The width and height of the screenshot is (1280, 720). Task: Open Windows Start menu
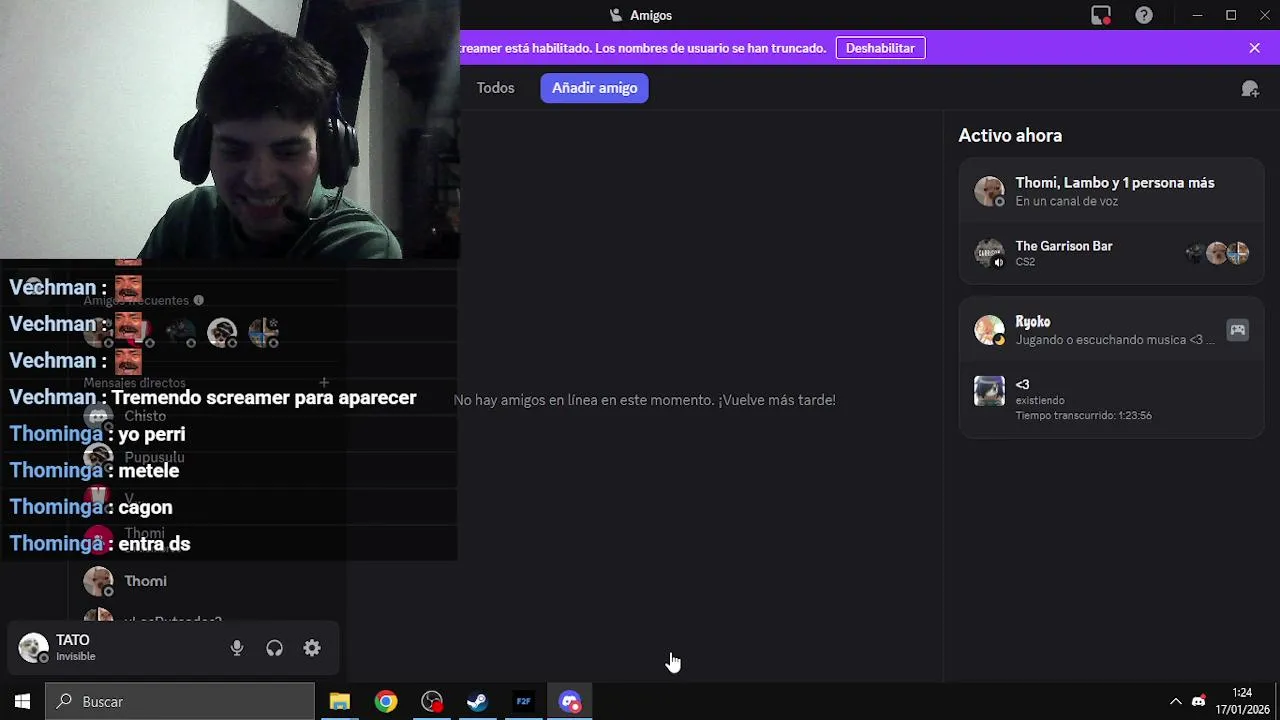coord(22,702)
